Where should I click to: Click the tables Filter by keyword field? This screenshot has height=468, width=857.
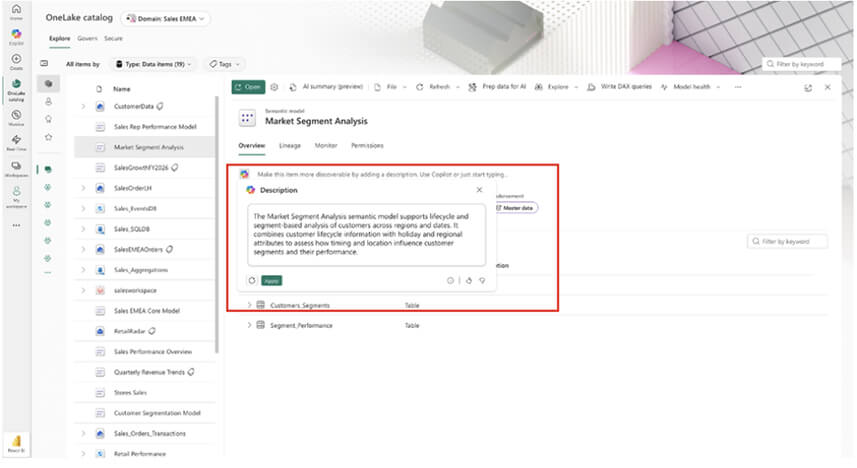coord(787,241)
